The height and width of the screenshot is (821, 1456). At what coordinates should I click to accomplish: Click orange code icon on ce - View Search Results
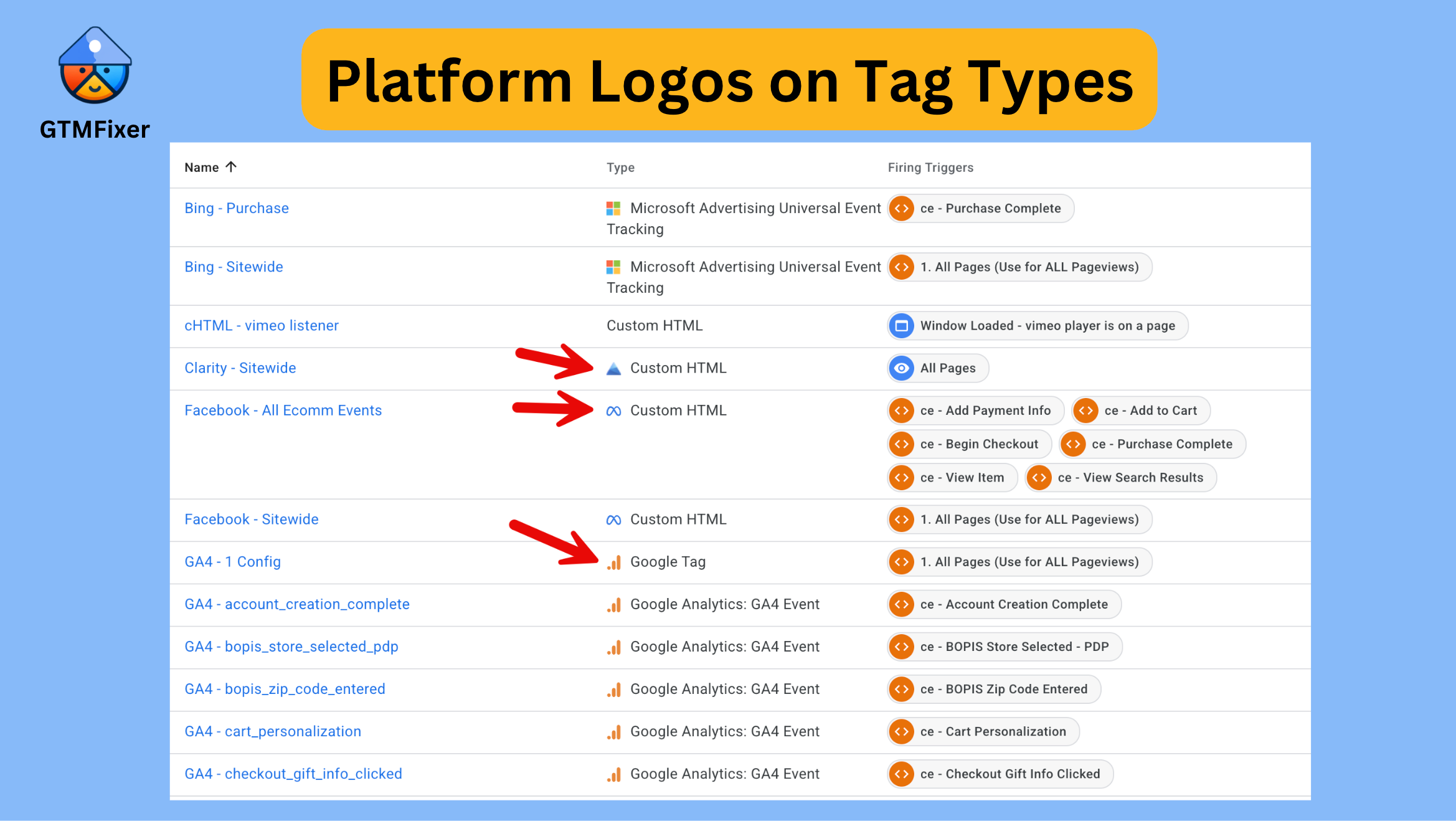(x=1039, y=478)
